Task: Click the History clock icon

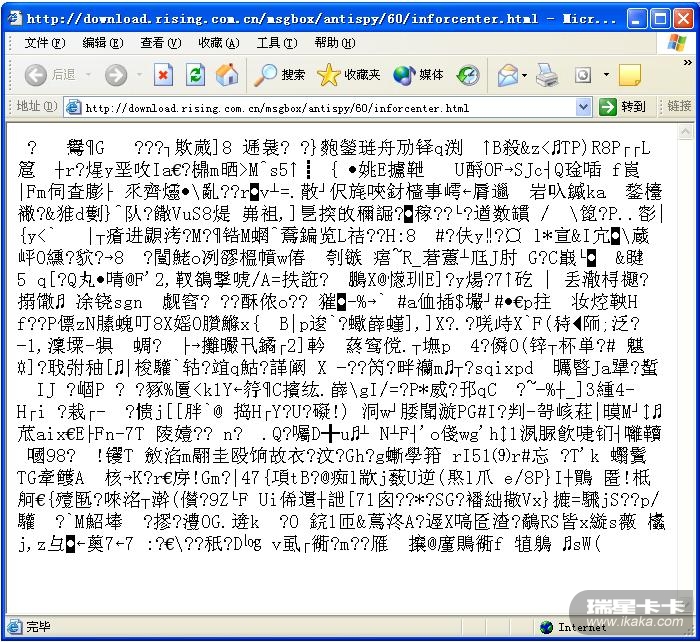Action: 468,75
